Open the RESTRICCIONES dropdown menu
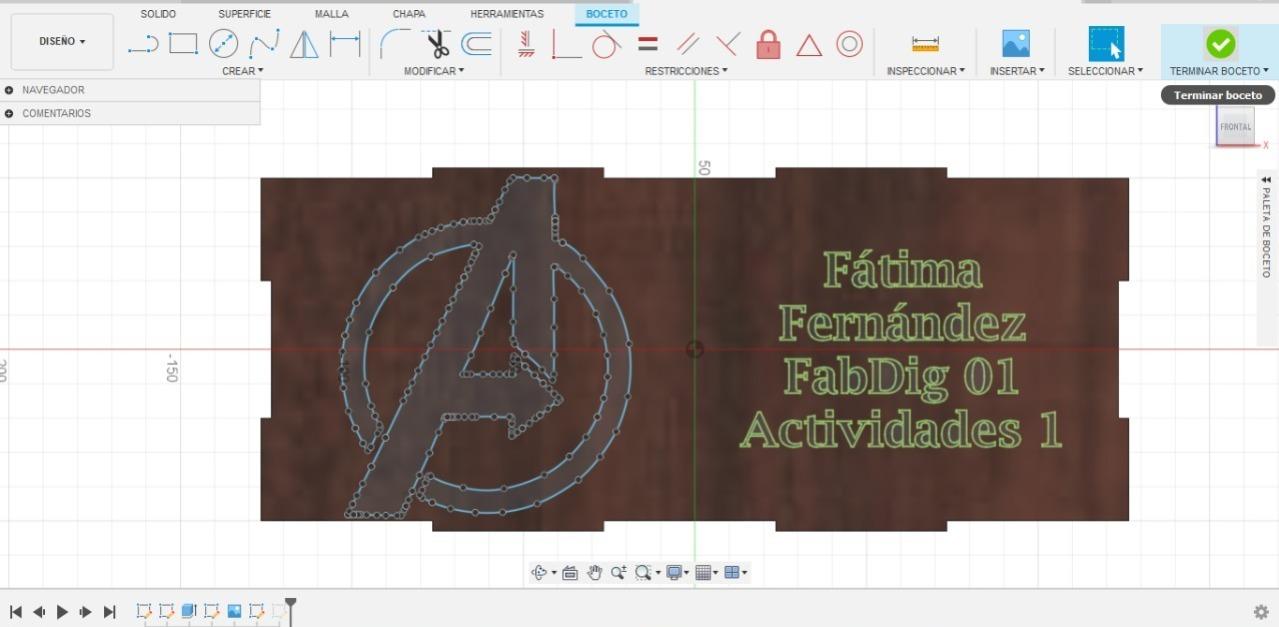This screenshot has width=1279, height=627. point(686,71)
